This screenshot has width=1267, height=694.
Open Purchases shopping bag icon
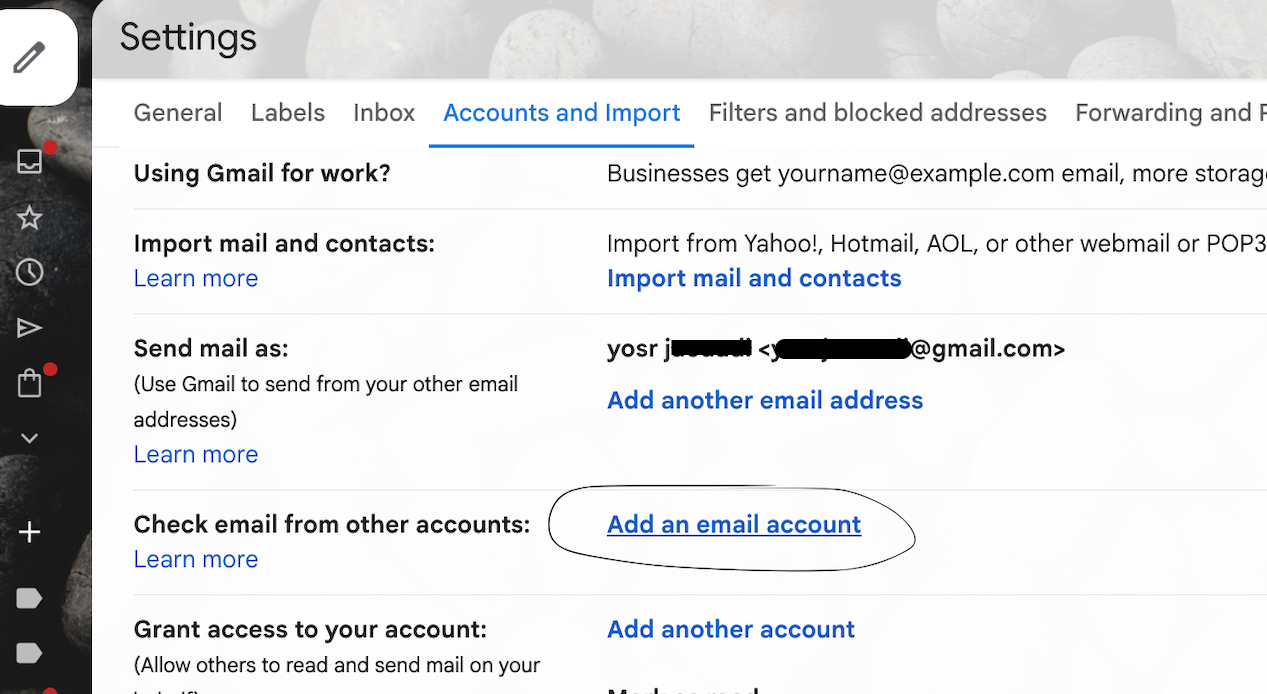click(29, 383)
